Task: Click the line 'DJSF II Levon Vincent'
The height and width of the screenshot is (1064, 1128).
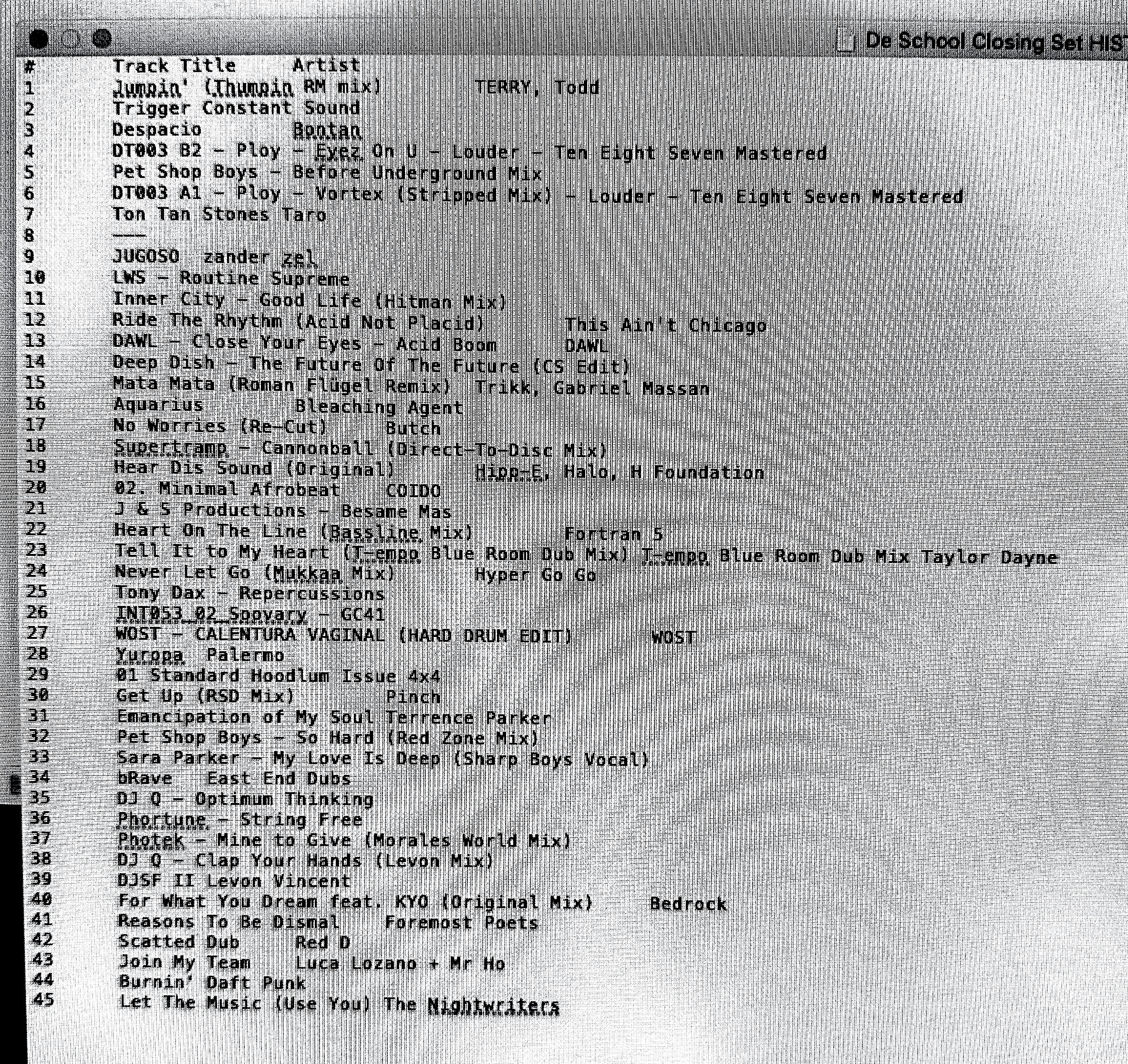Action: (x=234, y=881)
